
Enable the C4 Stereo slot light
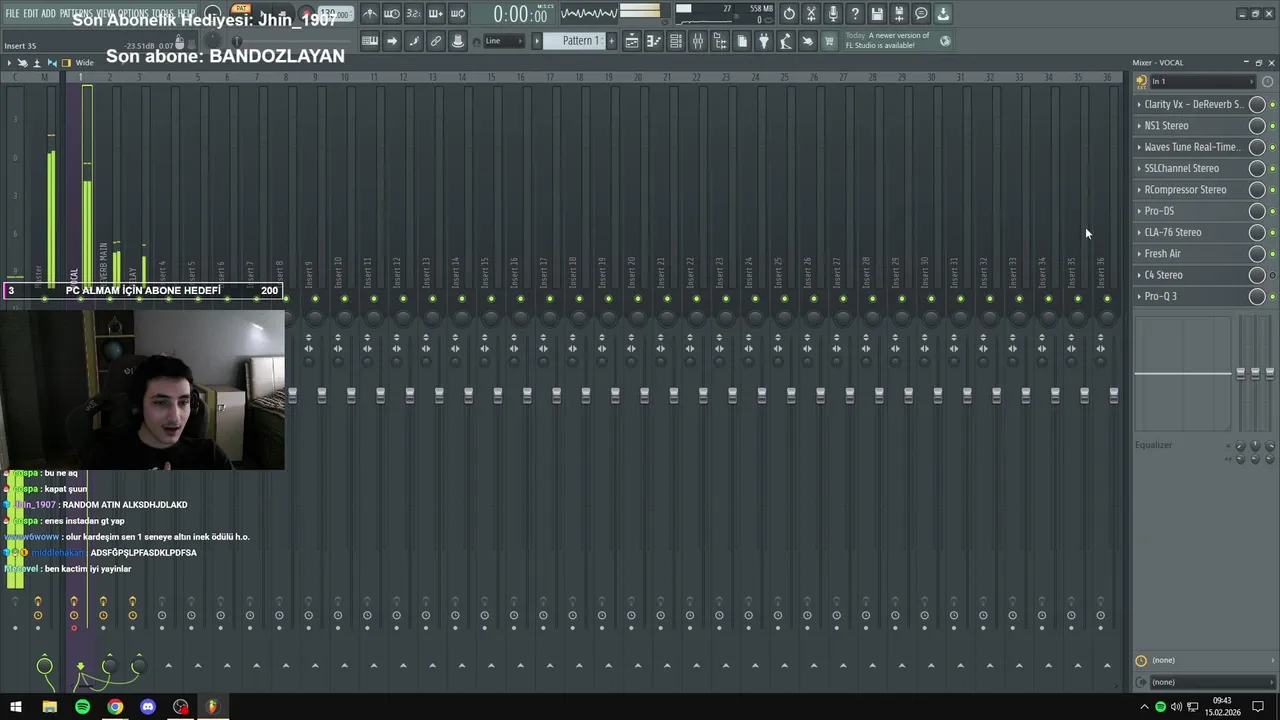(x=1272, y=275)
